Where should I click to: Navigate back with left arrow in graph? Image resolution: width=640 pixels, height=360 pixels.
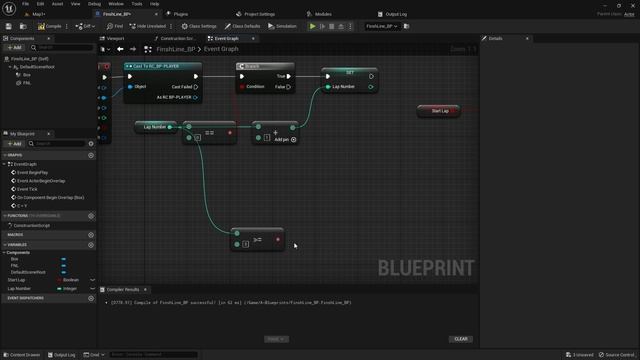click(x=120, y=49)
